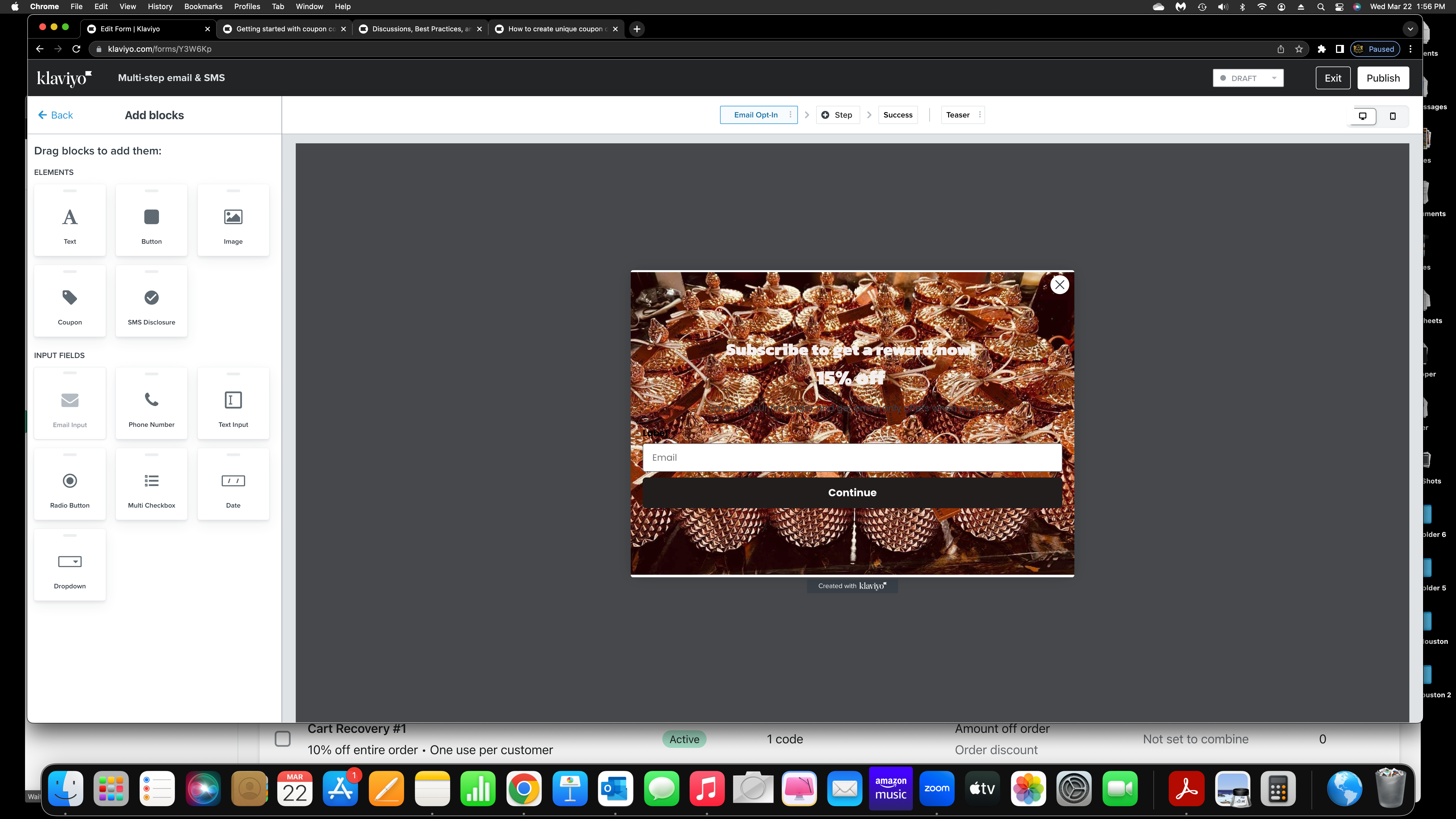Screen dimensions: 1456x819
Task: Close the Edit Form Klaviyo tab
Action: (207, 29)
